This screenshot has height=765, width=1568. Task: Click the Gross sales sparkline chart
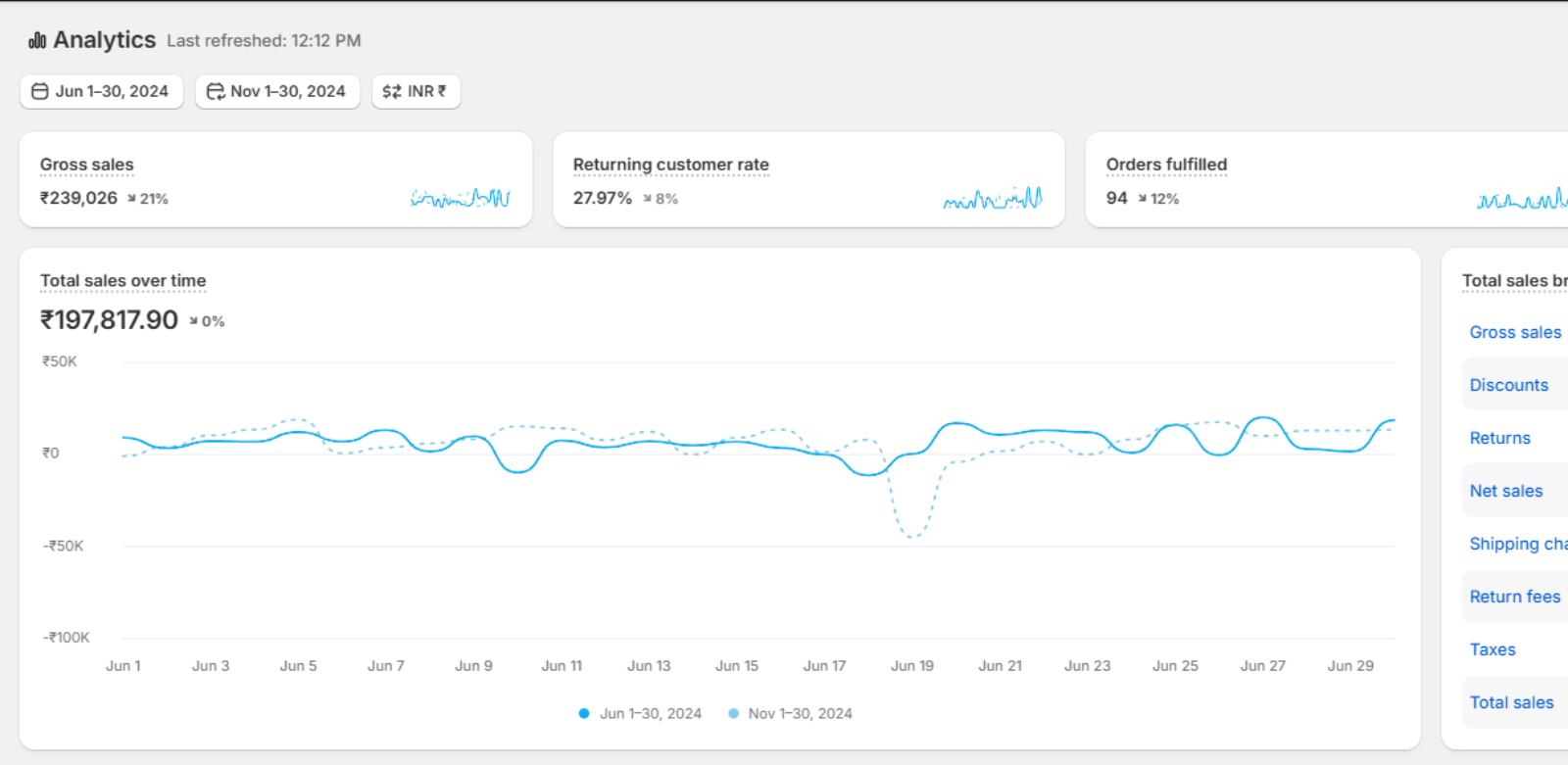tap(460, 199)
